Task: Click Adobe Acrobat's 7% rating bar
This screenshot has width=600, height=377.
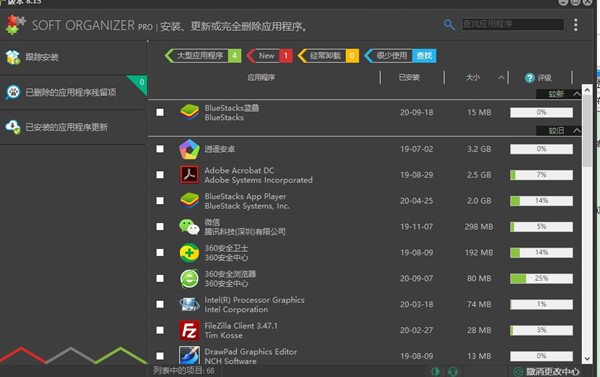Action: pos(541,175)
